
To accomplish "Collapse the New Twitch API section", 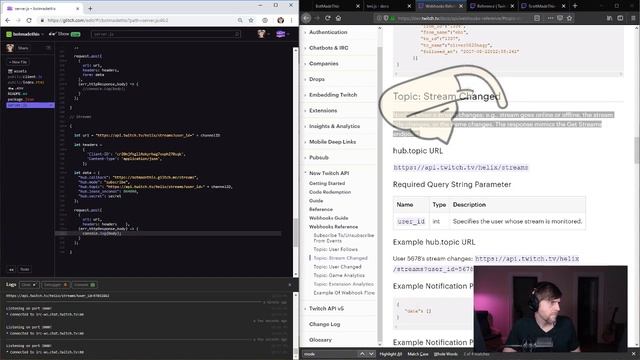I will pyautogui.click(x=329, y=173).
